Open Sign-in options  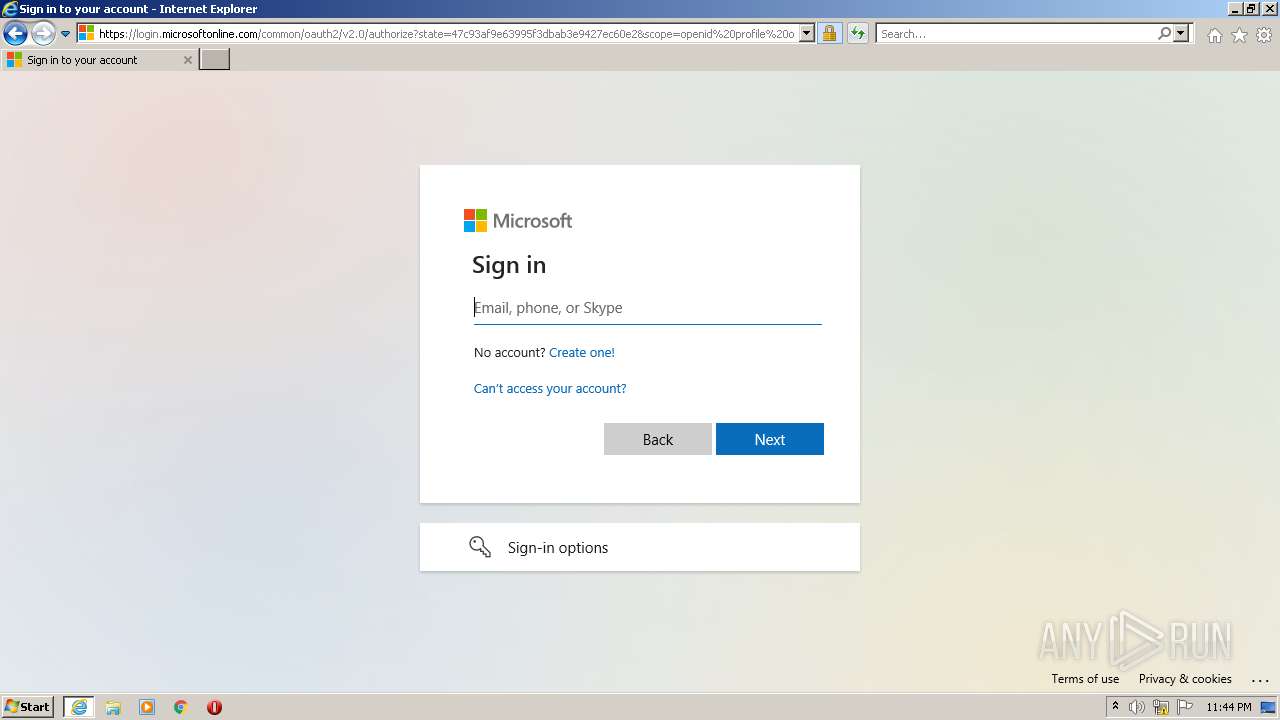[640, 547]
